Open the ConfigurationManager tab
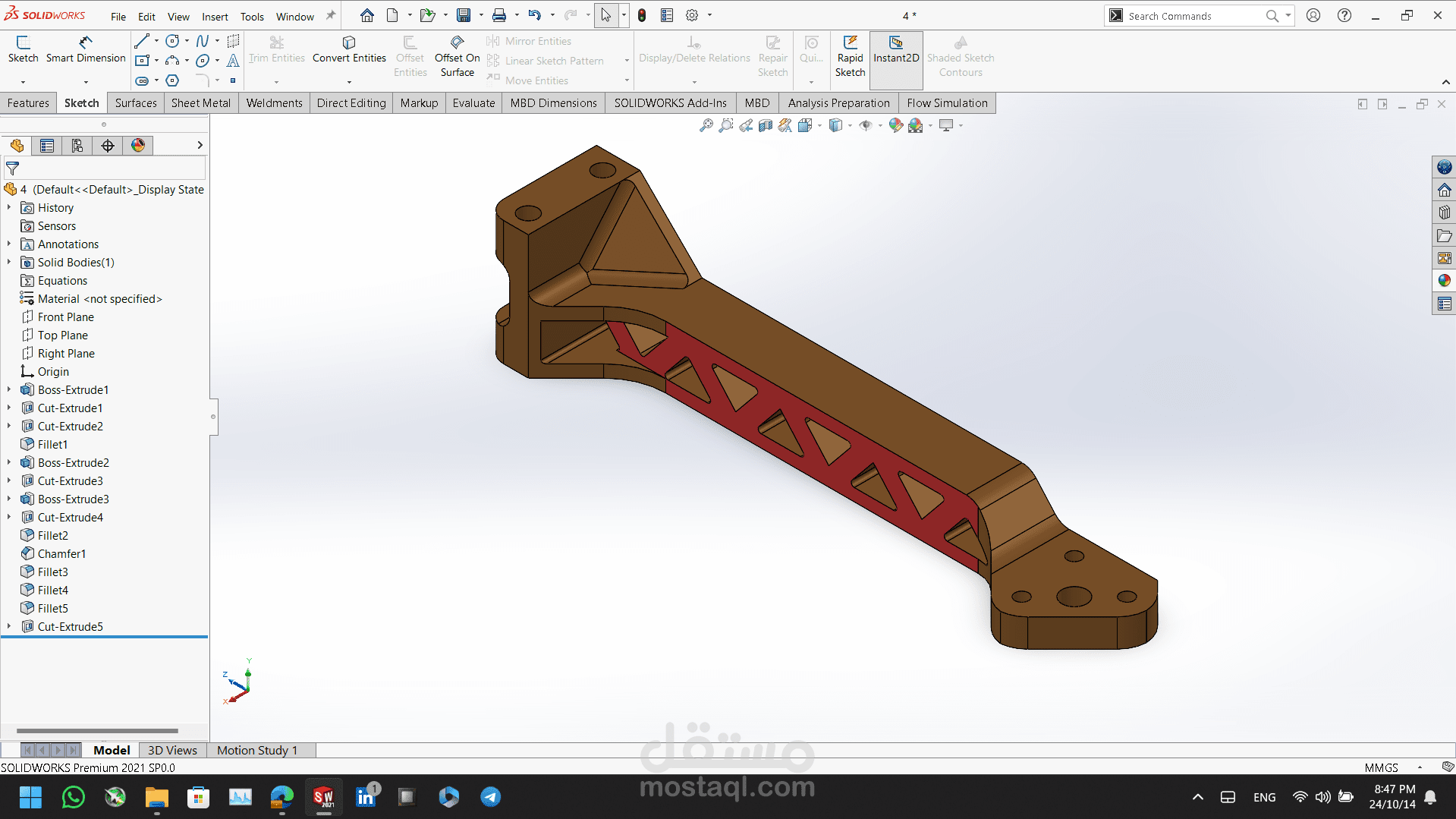 point(77,146)
